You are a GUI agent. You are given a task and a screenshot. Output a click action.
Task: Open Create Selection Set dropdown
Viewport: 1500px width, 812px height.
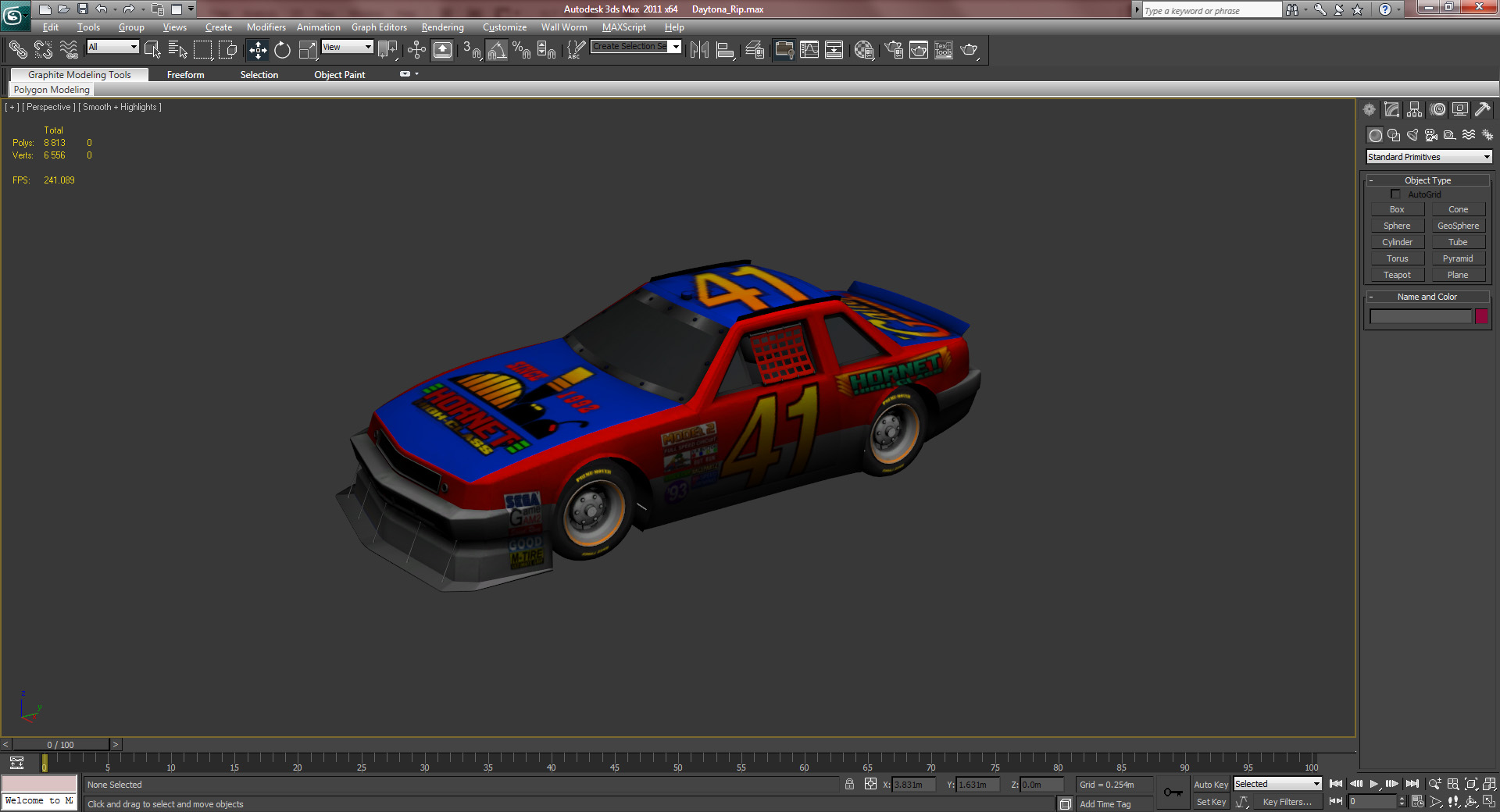635,47
